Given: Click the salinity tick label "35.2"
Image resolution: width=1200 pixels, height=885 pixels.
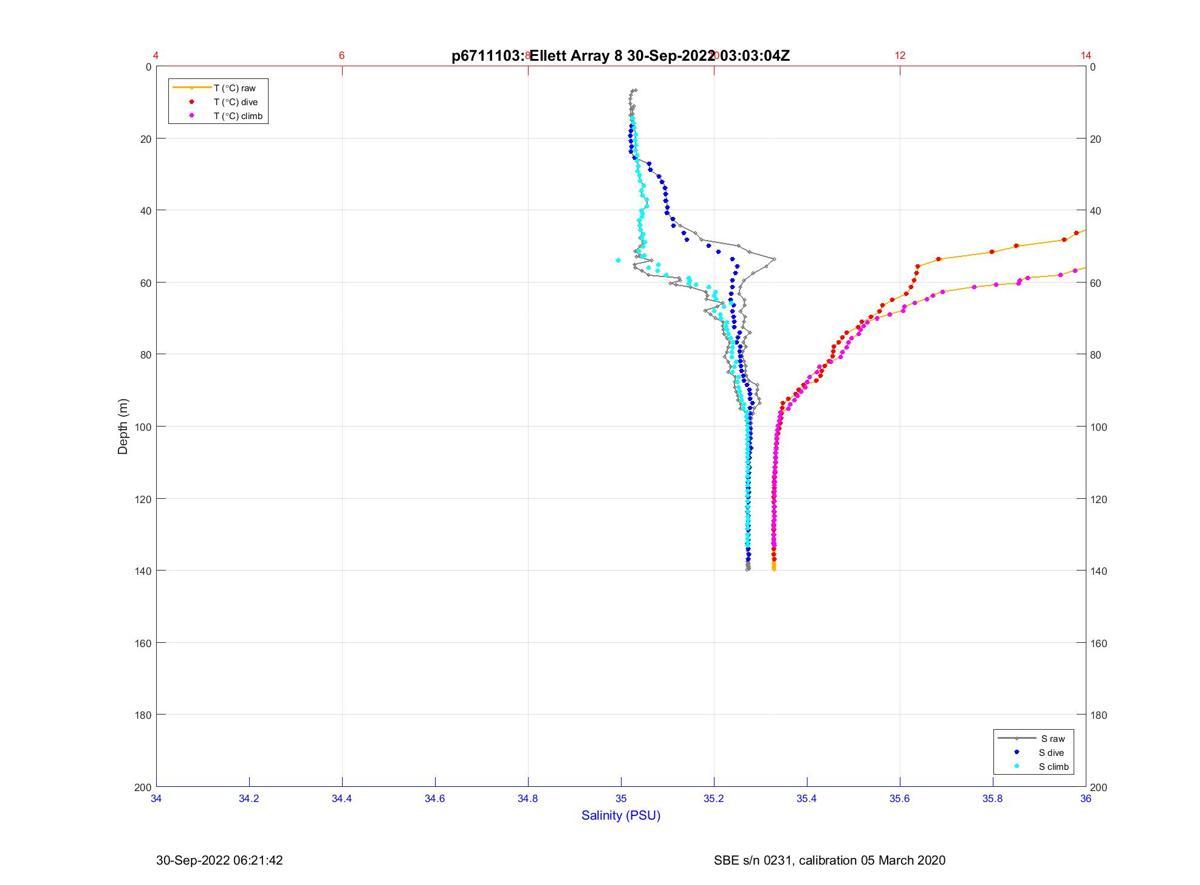Looking at the screenshot, I should [x=714, y=798].
